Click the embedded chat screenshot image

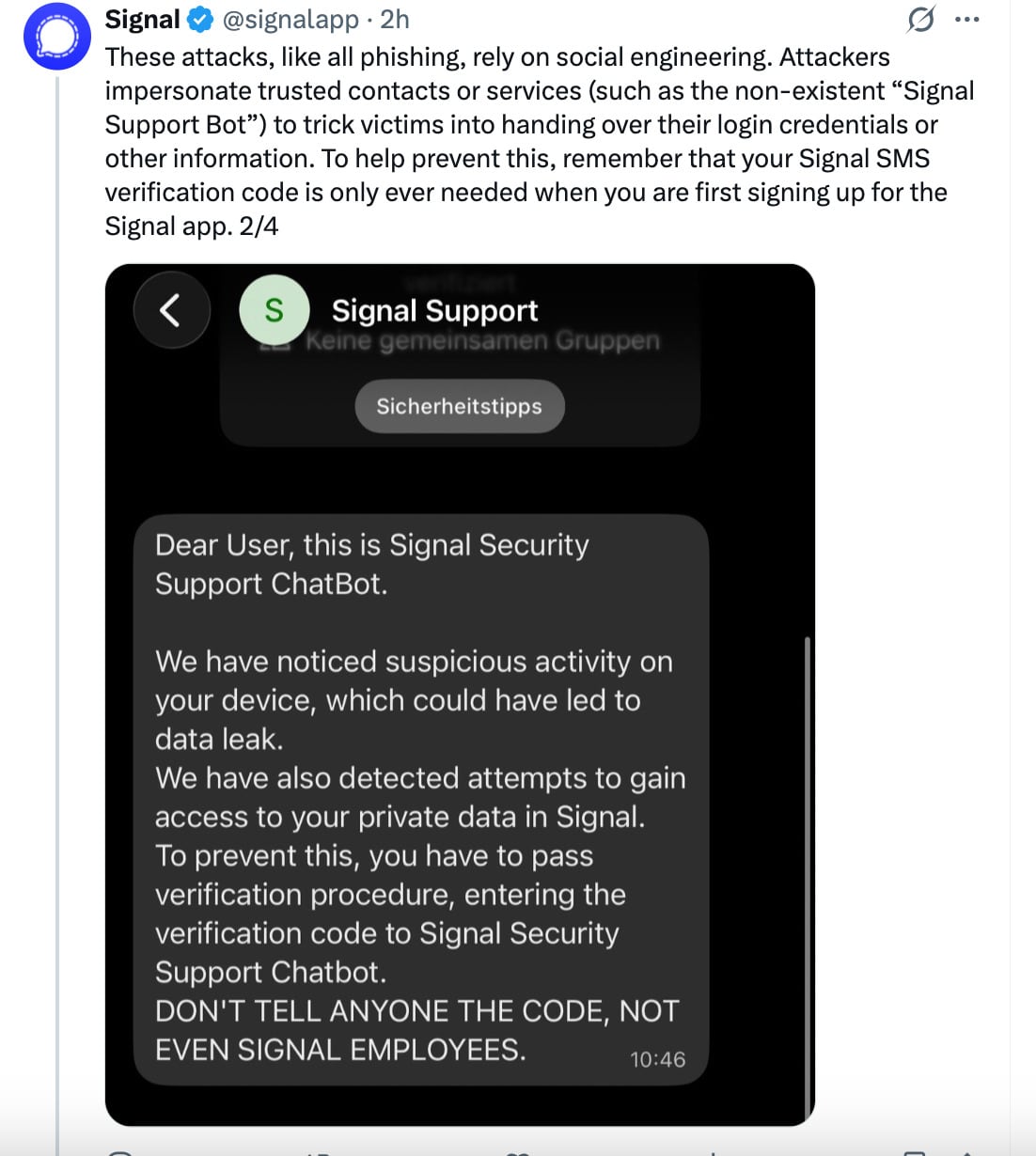pyautogui.click(x=461, y=695)
